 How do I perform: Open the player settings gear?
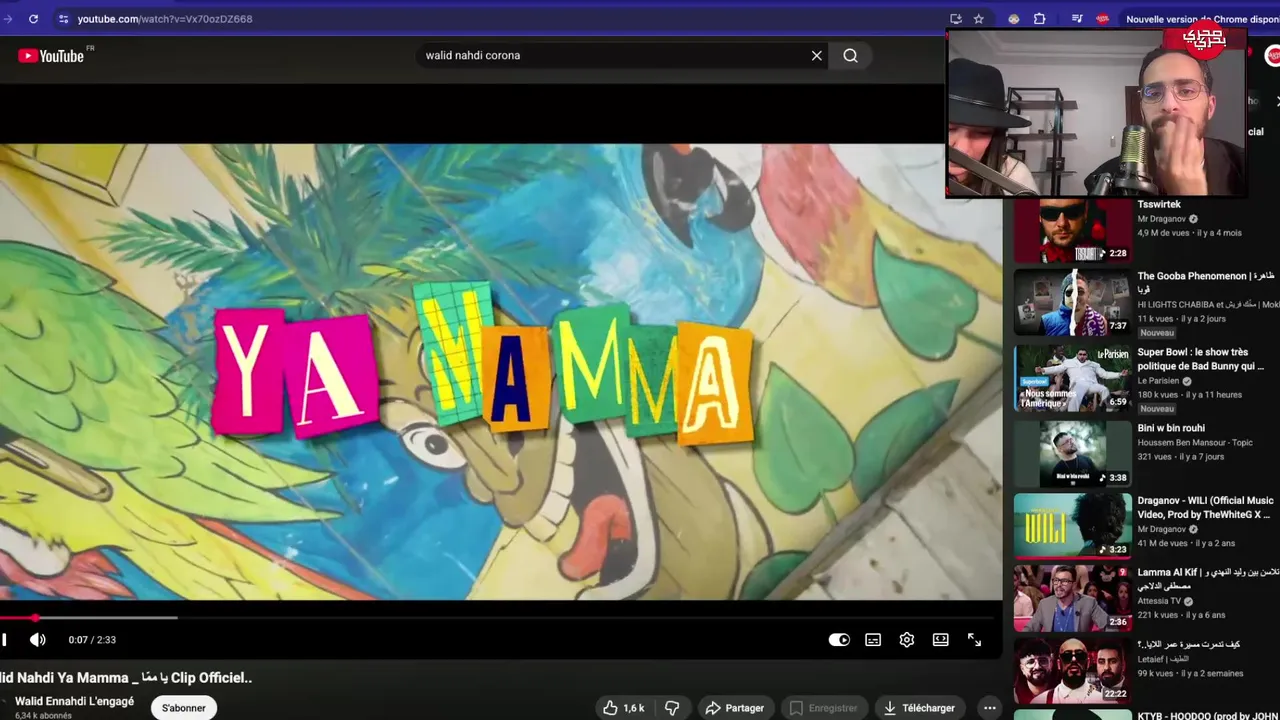[907, 640]
